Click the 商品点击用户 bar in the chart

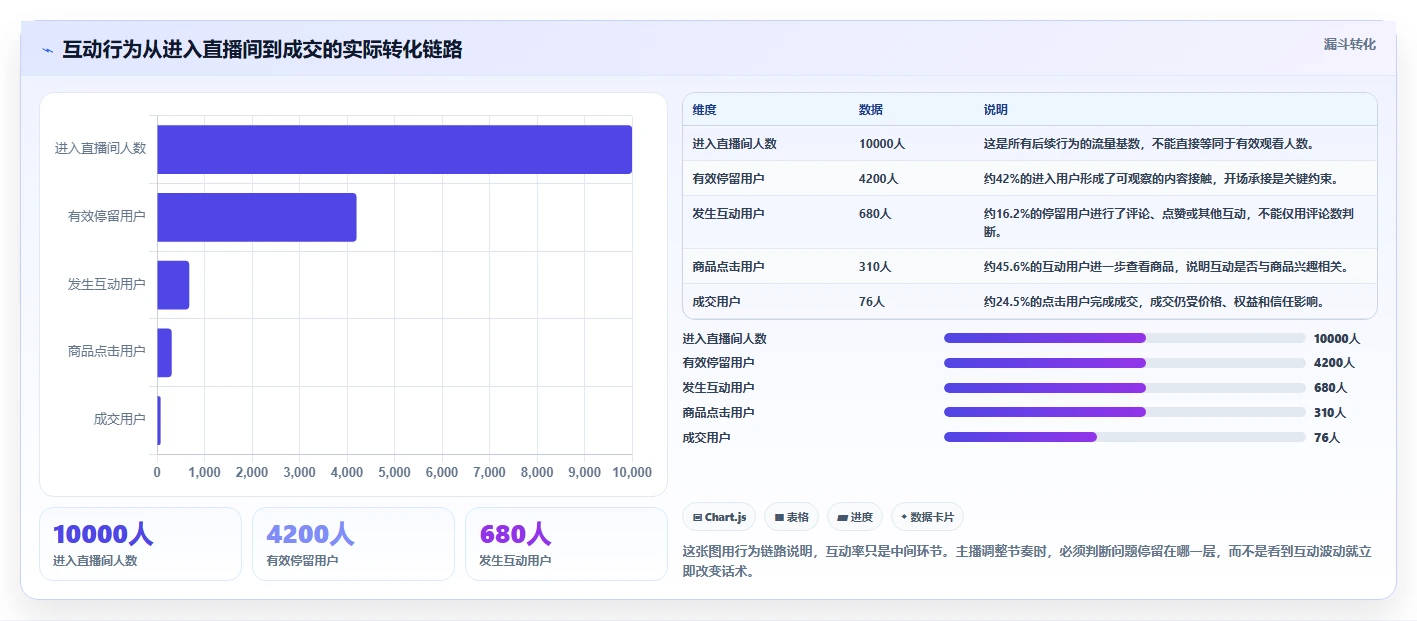164,352
